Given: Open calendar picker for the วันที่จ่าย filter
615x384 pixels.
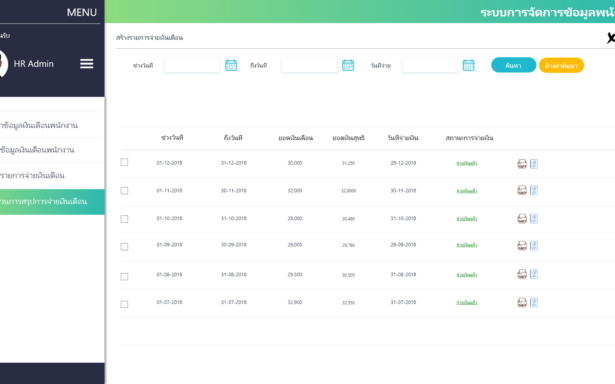Looking at the screenshot, I should click(468, 65).
